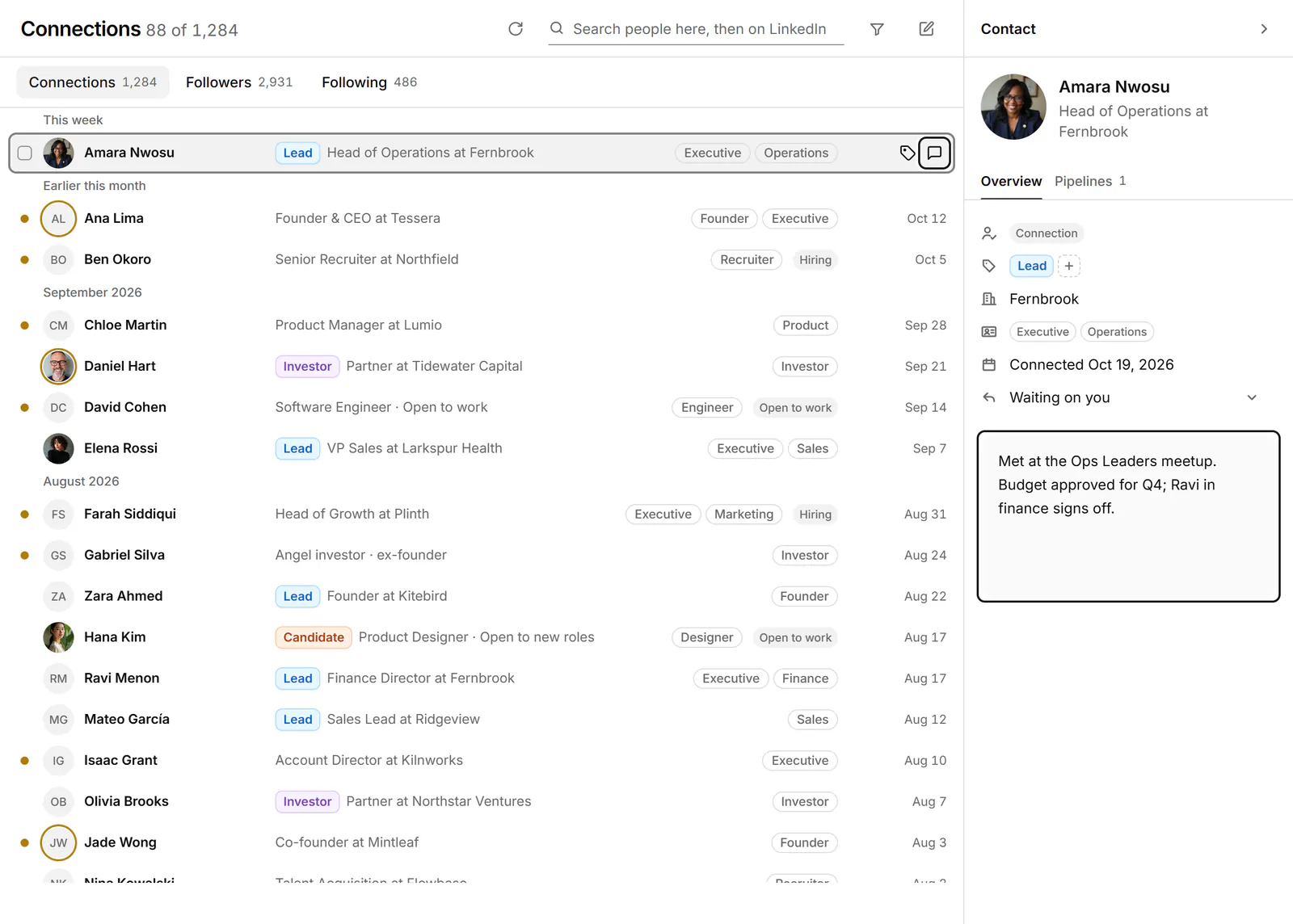
Task: Open Farah Siddiqui's row
Action: [482, 514]
